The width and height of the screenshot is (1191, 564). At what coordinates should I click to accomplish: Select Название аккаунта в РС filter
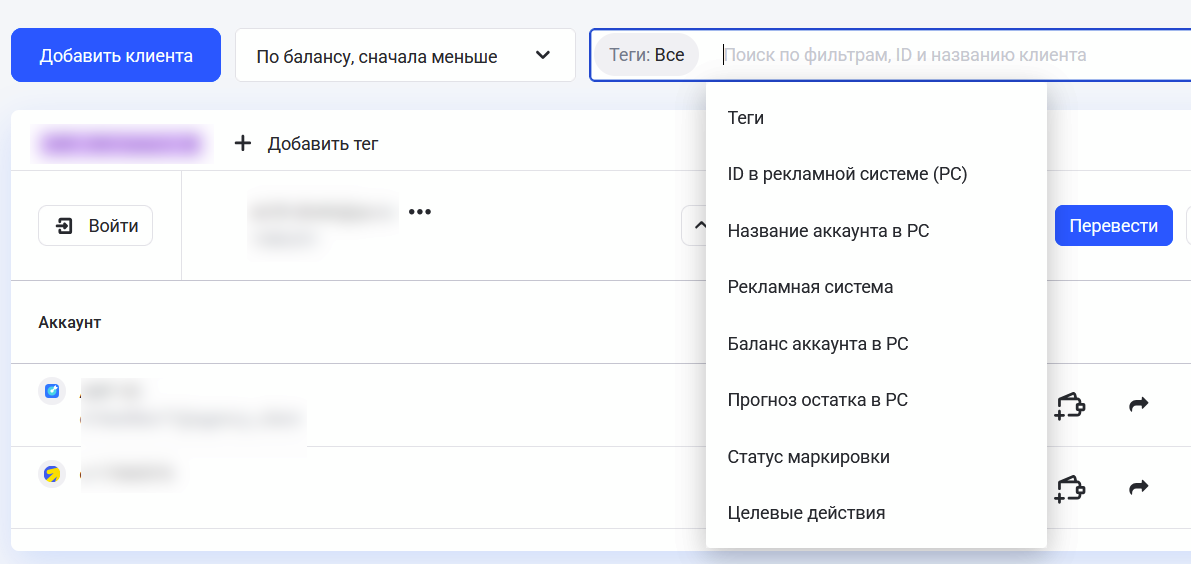[x=876, y=231]
